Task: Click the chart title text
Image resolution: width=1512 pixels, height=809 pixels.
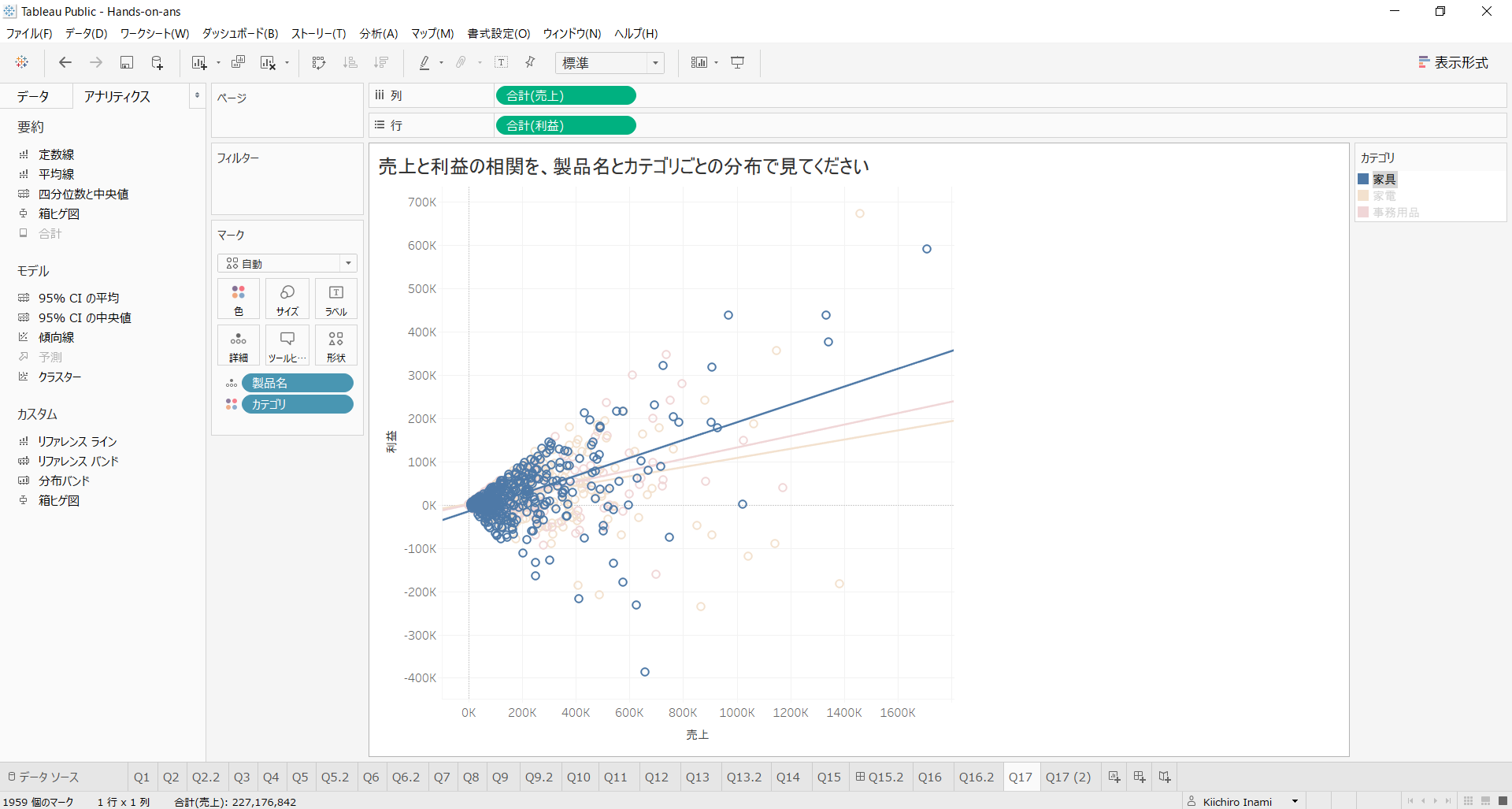Action: pyautogui.click(x=624, y=166)
